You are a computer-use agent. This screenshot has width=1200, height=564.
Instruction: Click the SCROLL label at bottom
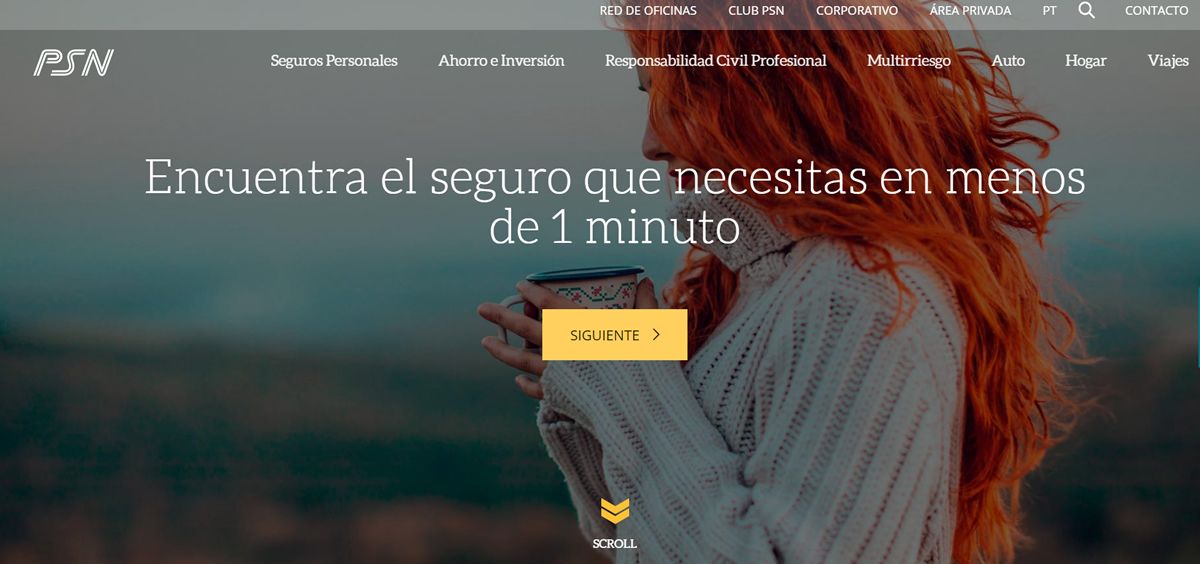tap(615, 544)
